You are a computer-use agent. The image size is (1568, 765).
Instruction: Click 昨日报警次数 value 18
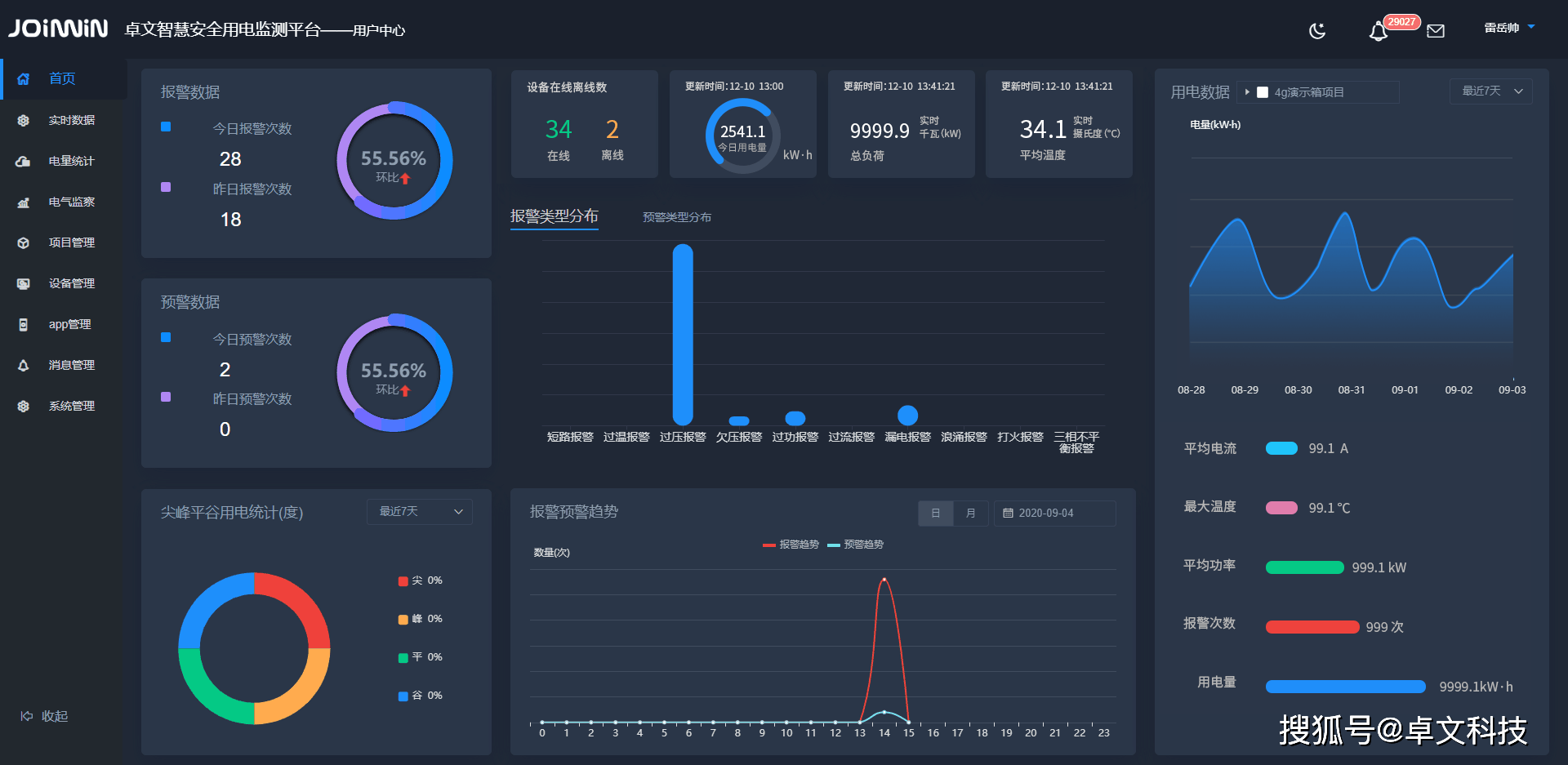(230, 220)
